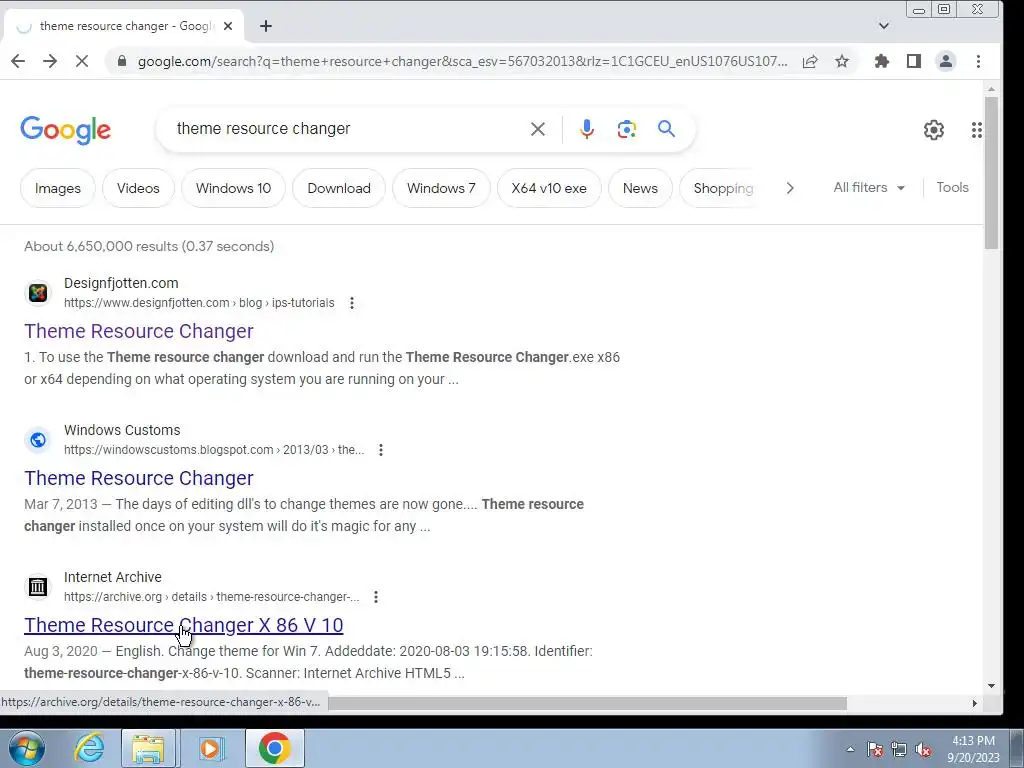Search by image with Google Lens
The image size is (1024, 768).
click(626, 129)
